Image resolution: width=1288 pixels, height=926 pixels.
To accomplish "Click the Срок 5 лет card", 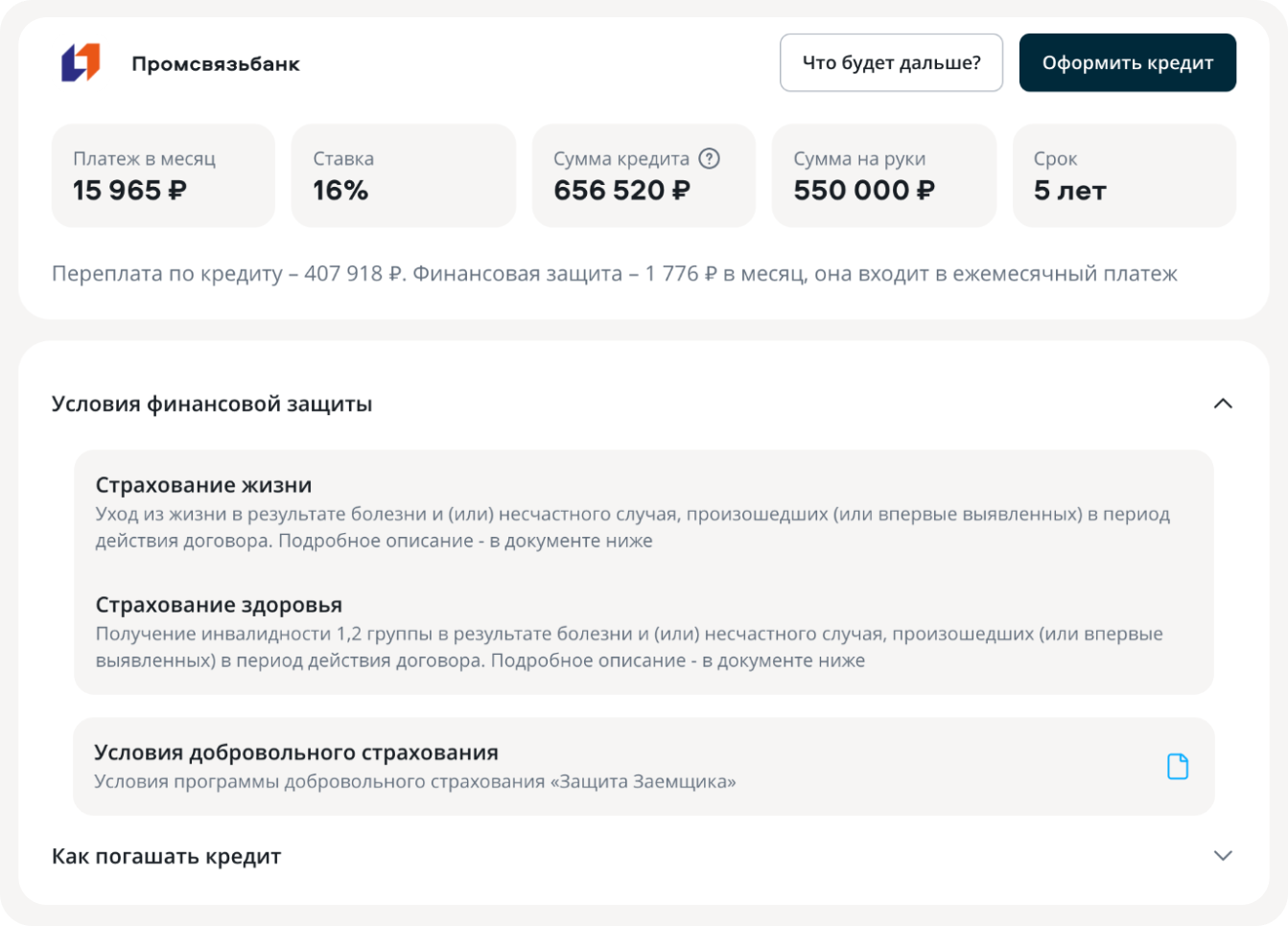I will click(1124, 175).
